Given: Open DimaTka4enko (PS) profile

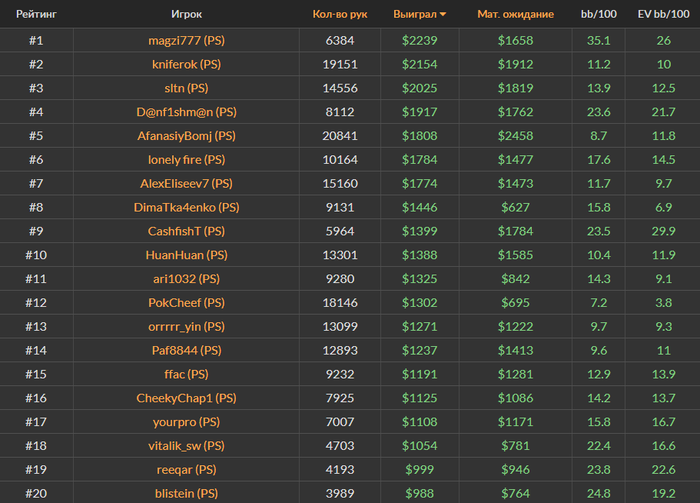Looking at the screenshot, I should tap(187, 208).
